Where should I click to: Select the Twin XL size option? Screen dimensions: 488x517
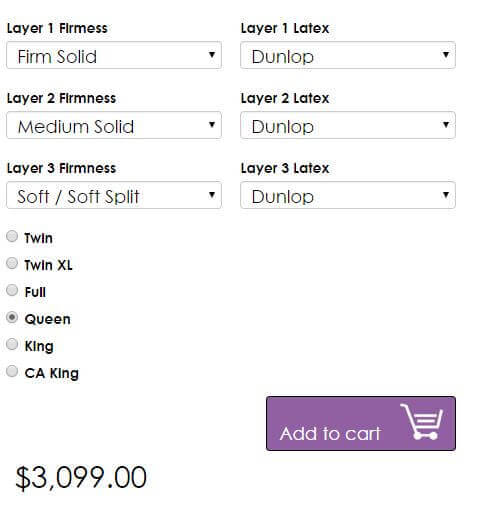click(12, 263)
